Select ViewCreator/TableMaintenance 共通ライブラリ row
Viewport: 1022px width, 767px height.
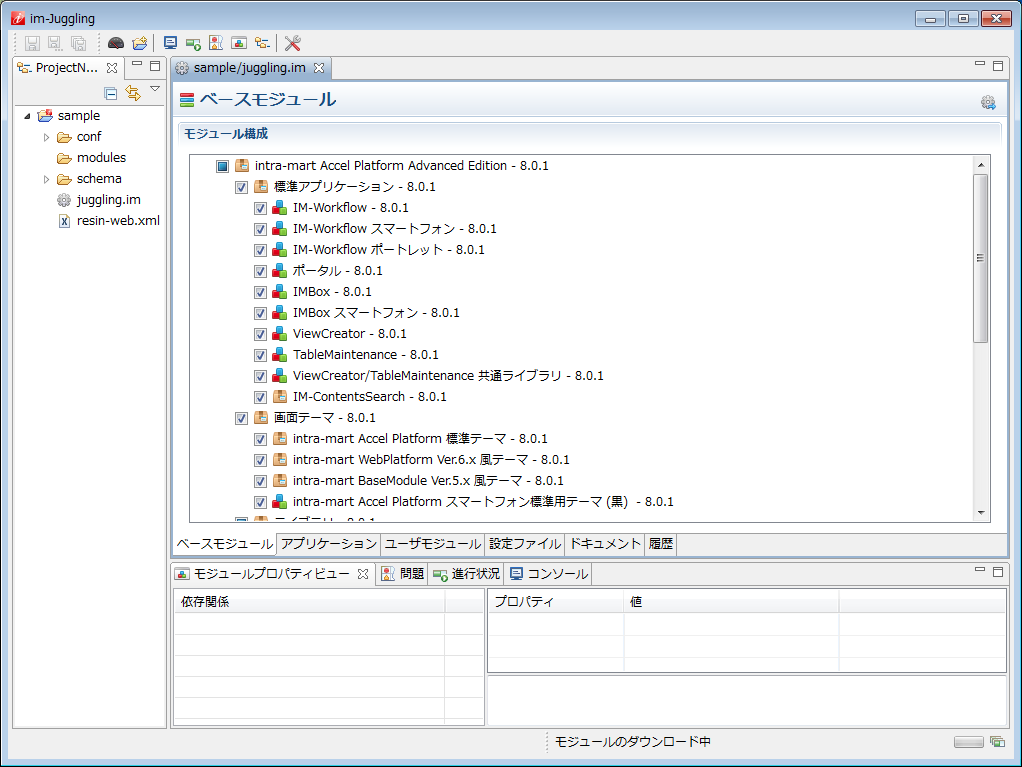click(448, 376)
